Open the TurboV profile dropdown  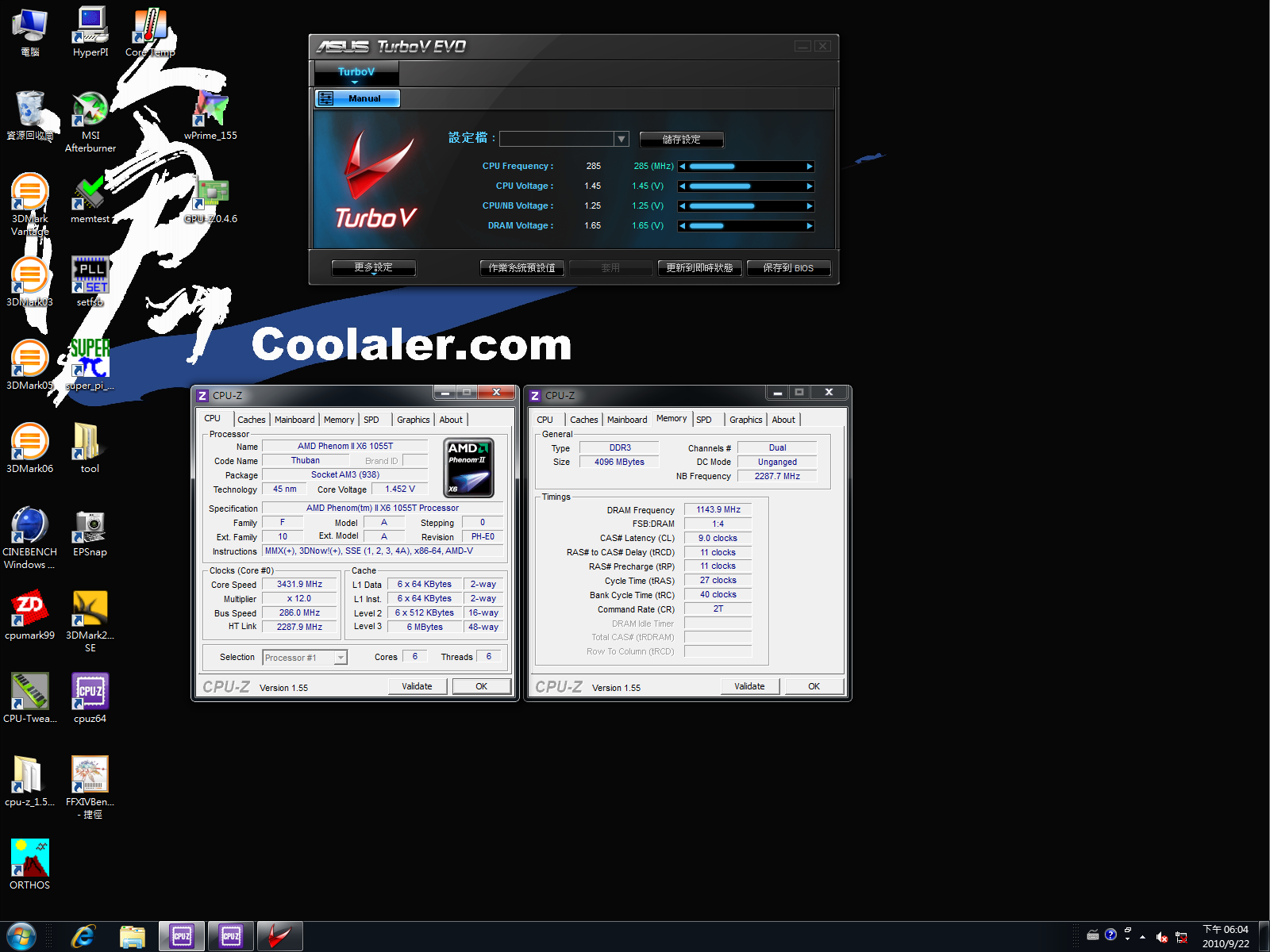pos(622,139)
